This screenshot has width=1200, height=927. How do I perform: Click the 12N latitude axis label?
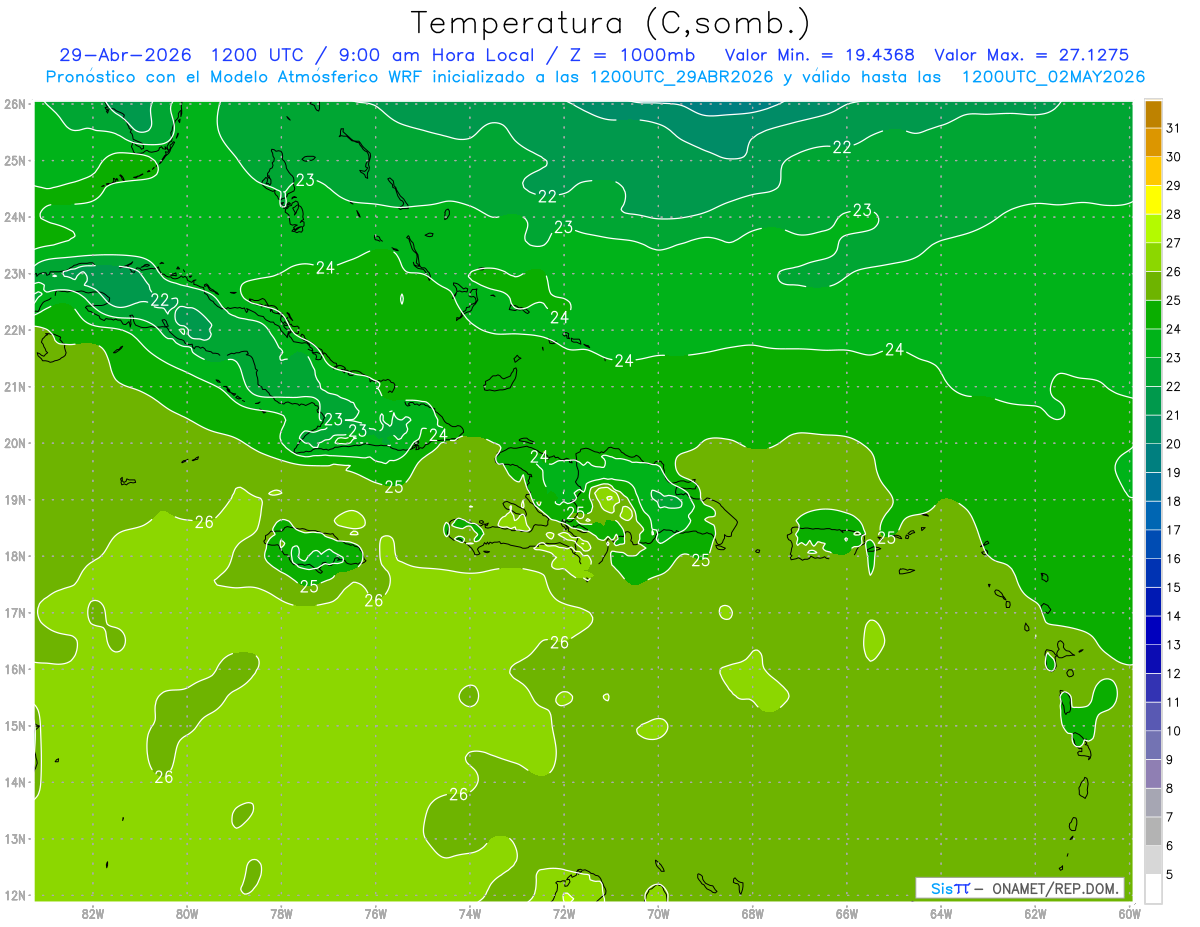[15, 895]
